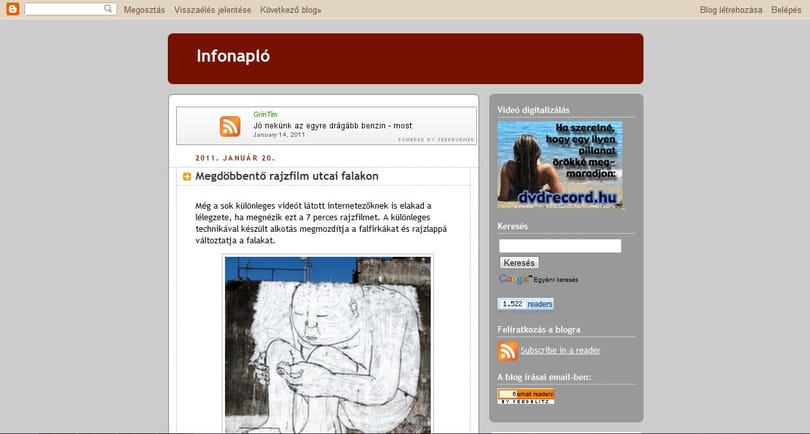Open the Megosztás menu item
810x434 pixels.
[144, 10]
